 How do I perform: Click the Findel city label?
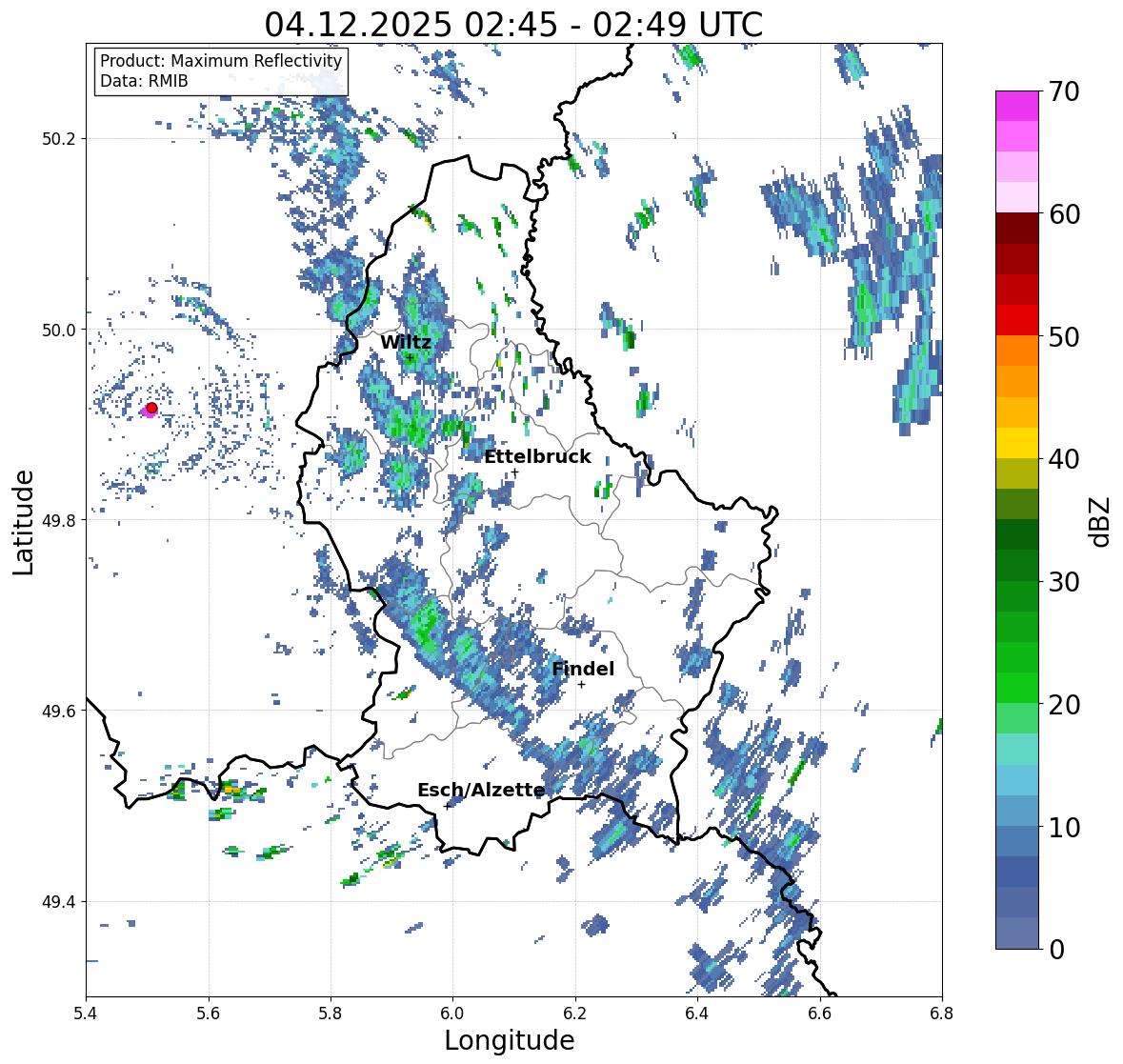point(583,669)
